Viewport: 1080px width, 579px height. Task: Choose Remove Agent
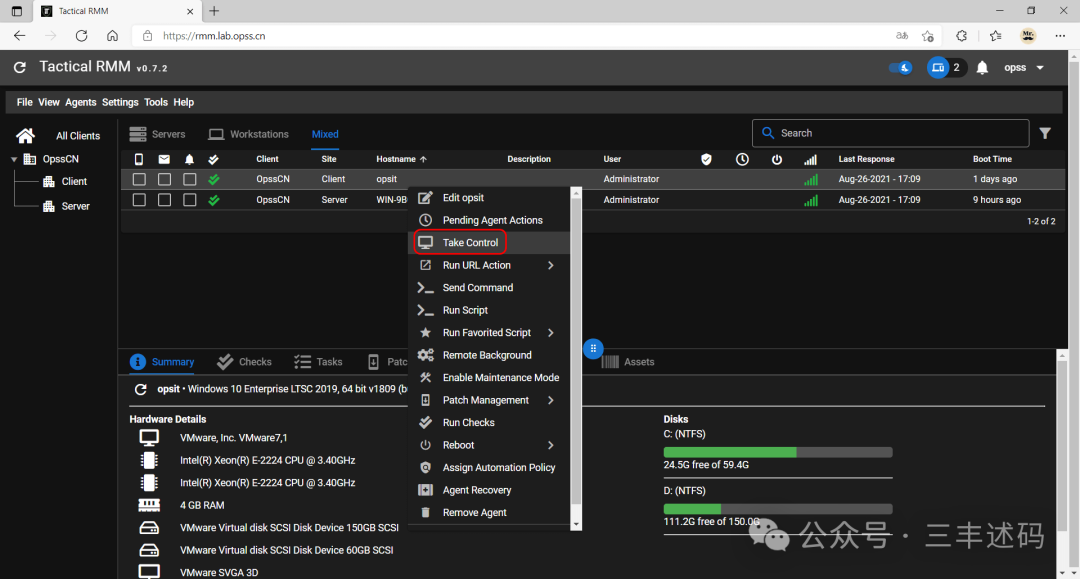489,512
